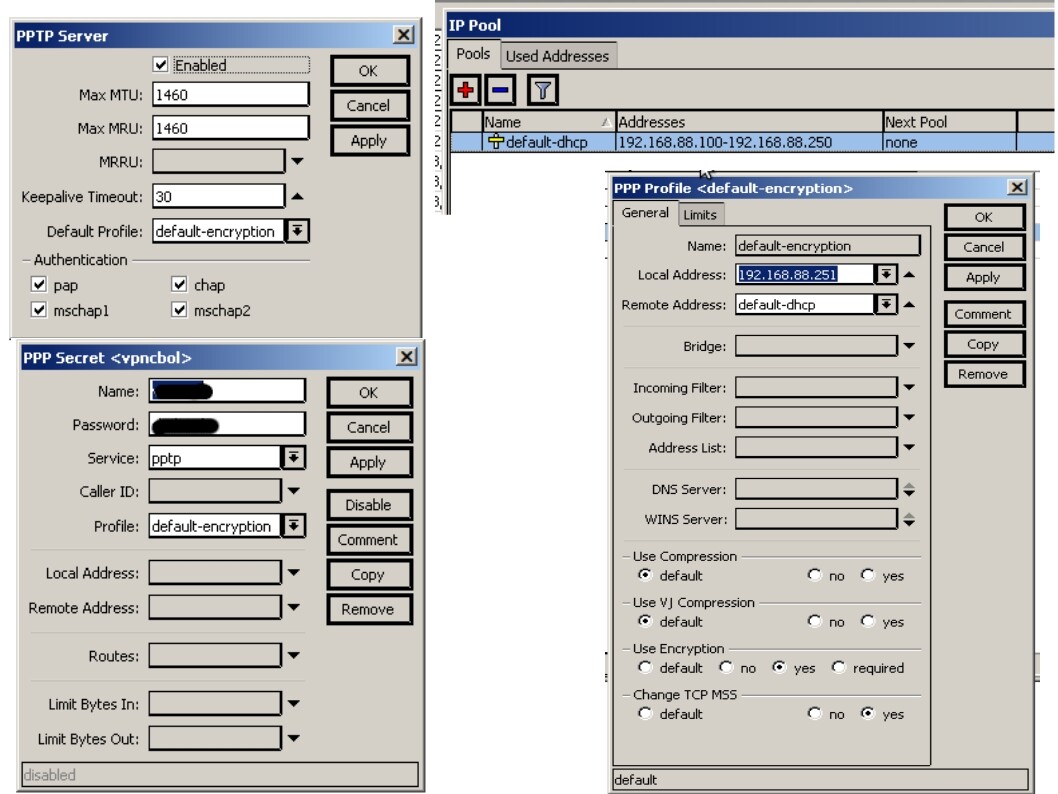Uncheck pap authentication
The image size is (1058, 794).
coord(37,287)
